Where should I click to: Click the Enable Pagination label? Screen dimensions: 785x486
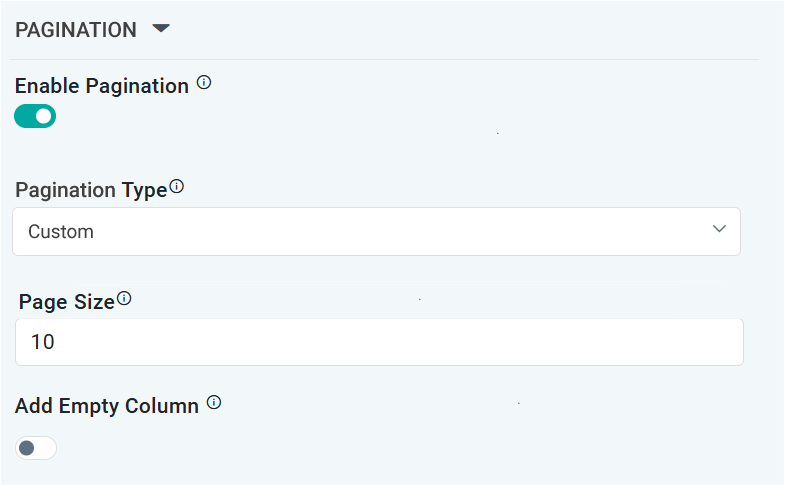click(102, 86)
